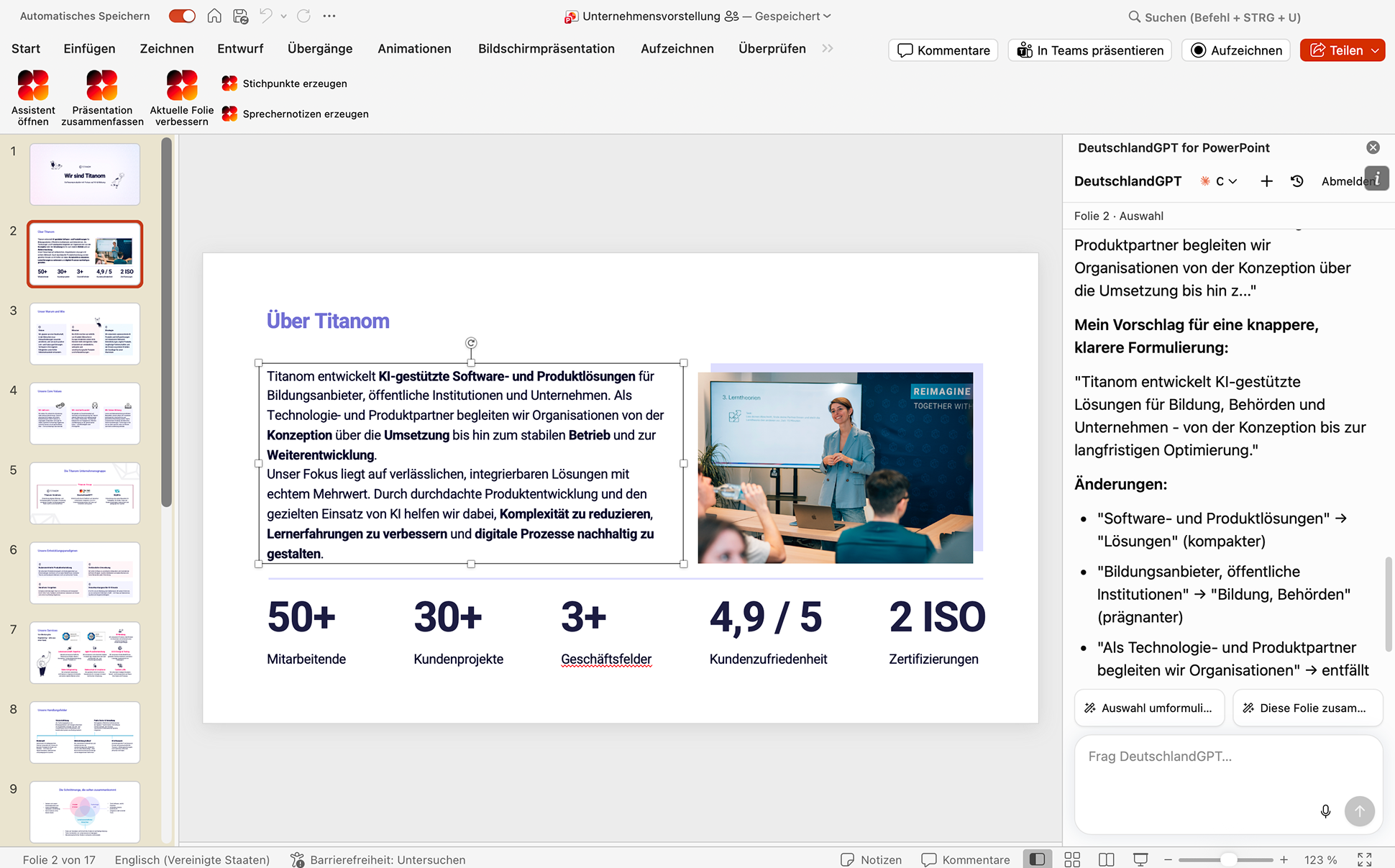
Task: Start slideshow from status bar icon
Action: coord(1140,859)
